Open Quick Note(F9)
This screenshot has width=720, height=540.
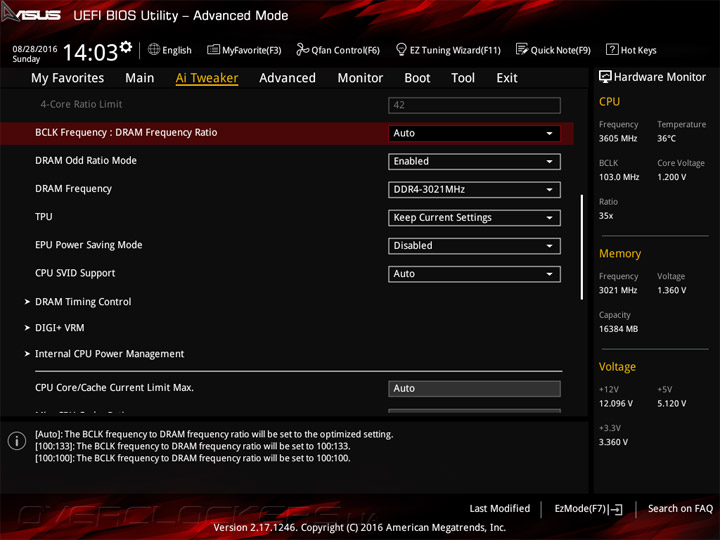[x=553, y=50]
